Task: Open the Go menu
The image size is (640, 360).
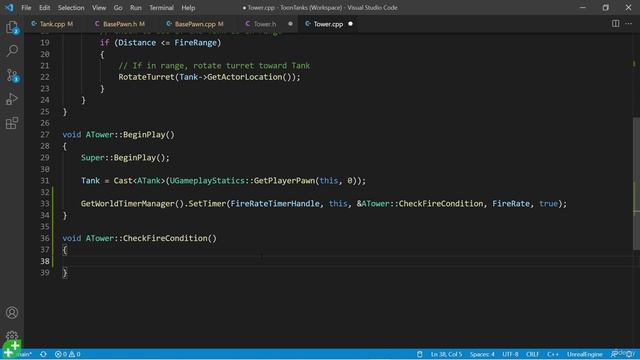Action: (118, 8)
